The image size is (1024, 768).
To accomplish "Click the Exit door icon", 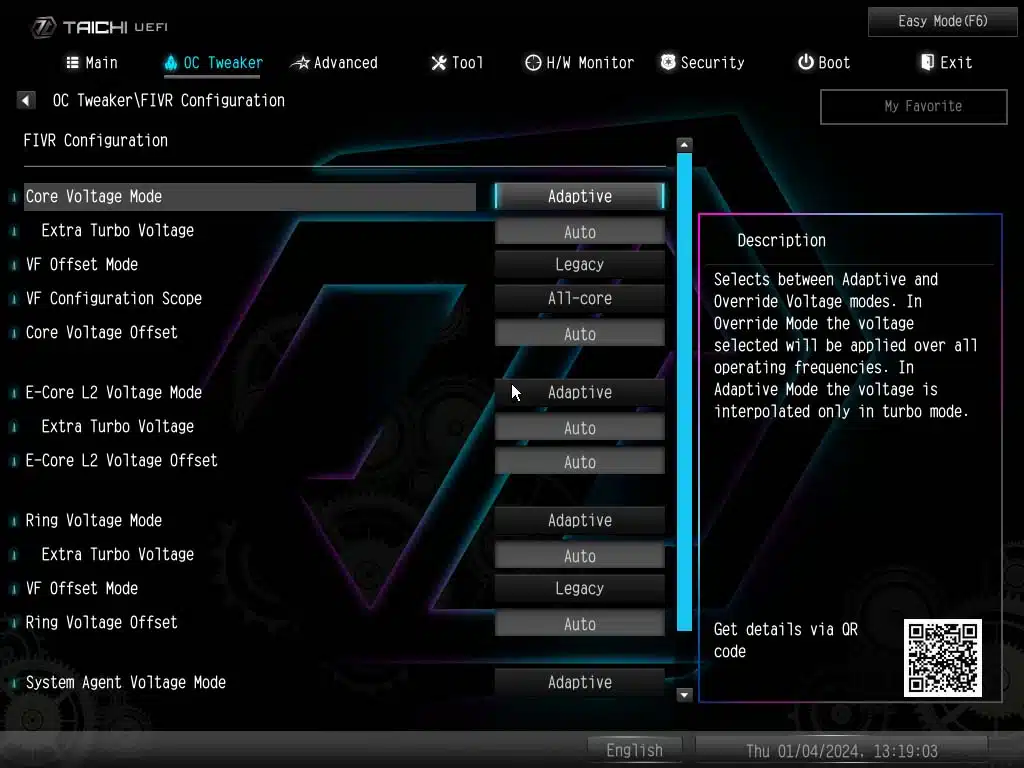I will pos(927,63).
